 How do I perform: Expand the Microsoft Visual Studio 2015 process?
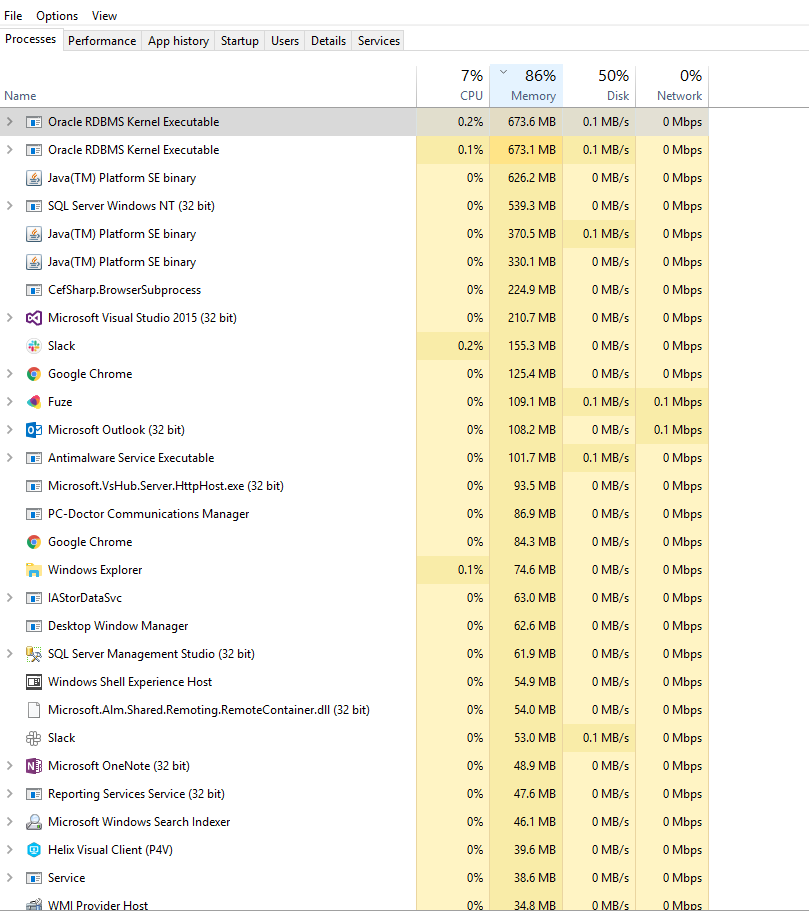point(9,318)
